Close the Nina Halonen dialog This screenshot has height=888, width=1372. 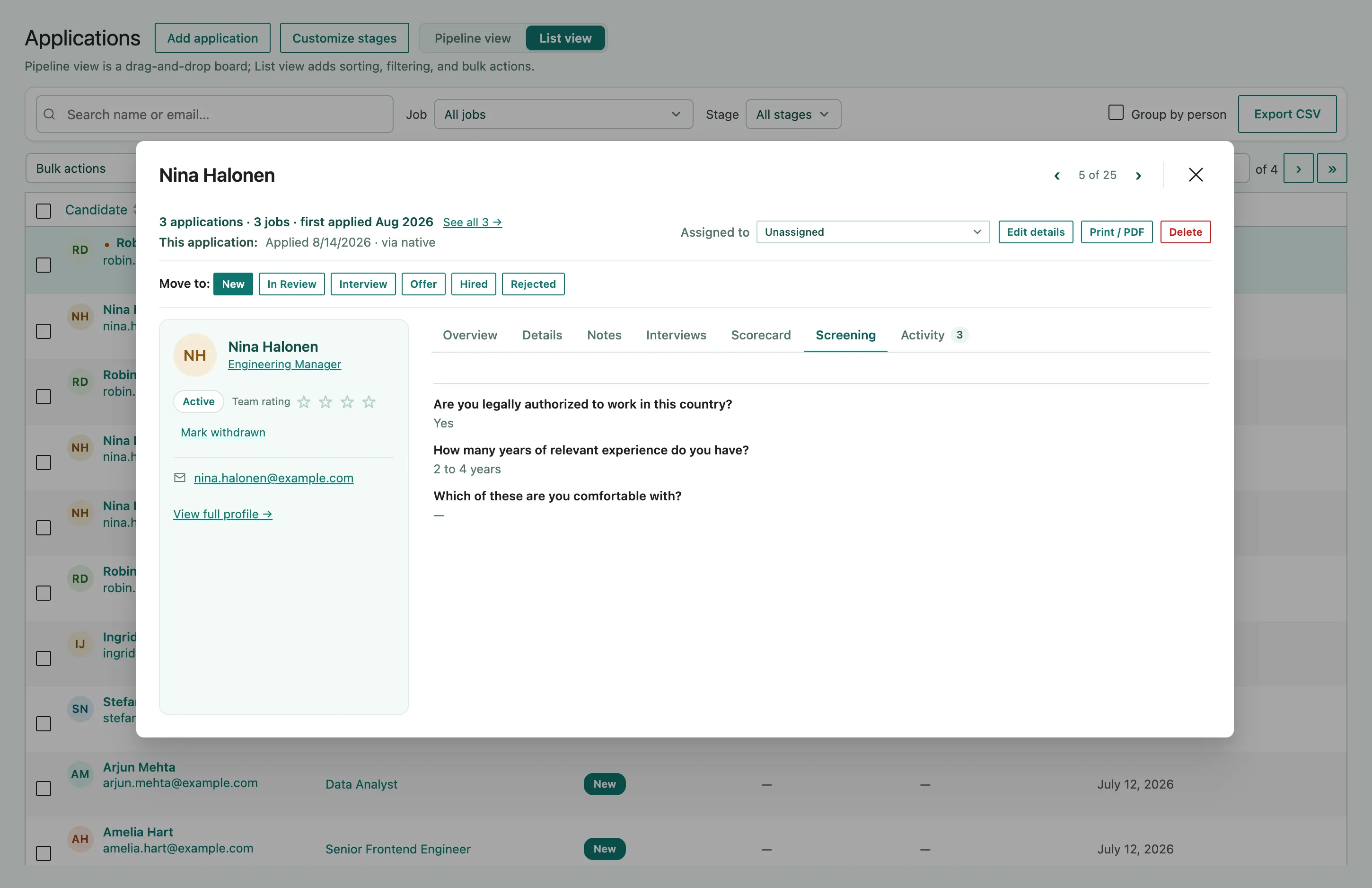[1196, 175]
